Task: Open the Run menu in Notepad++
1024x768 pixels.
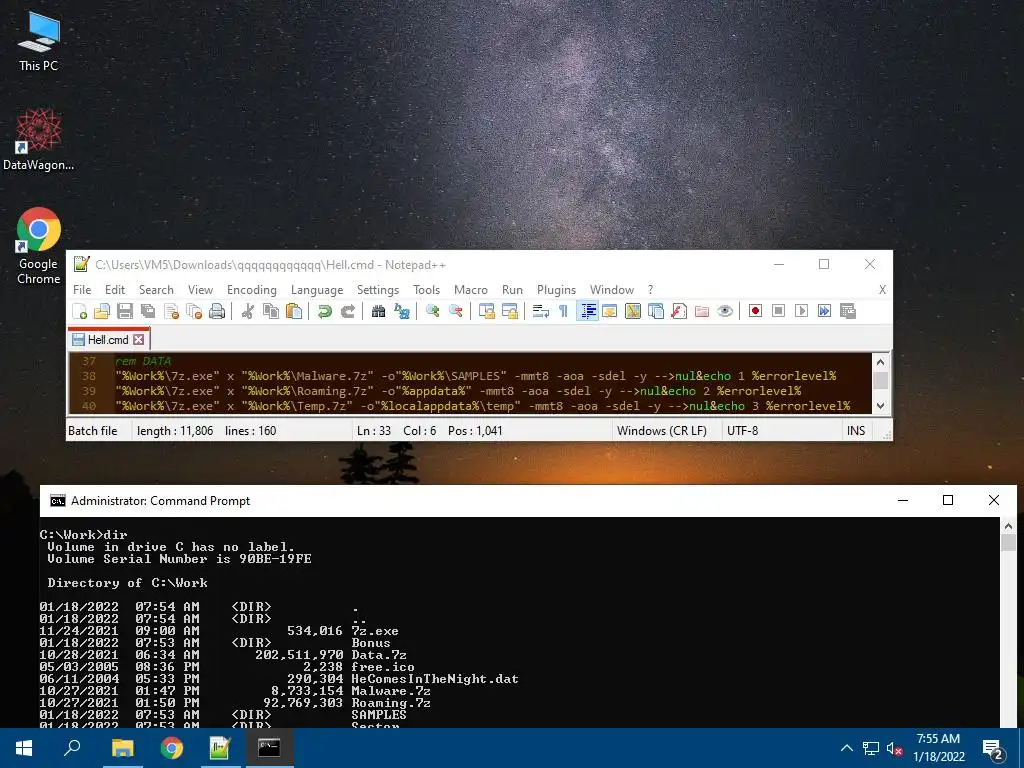Action: (512, 290)
